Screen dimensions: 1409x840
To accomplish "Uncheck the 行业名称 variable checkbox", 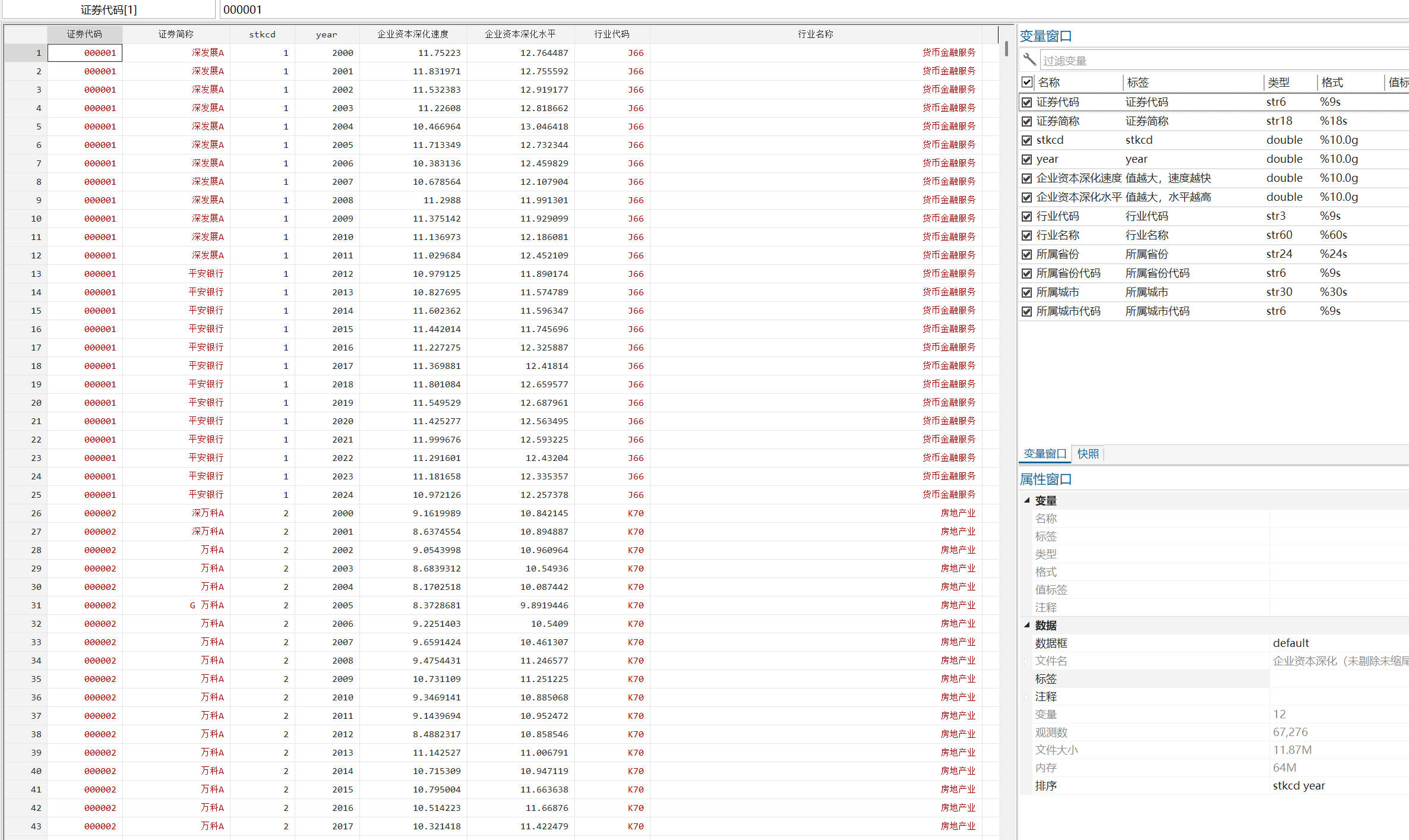I will [1026, 235].
